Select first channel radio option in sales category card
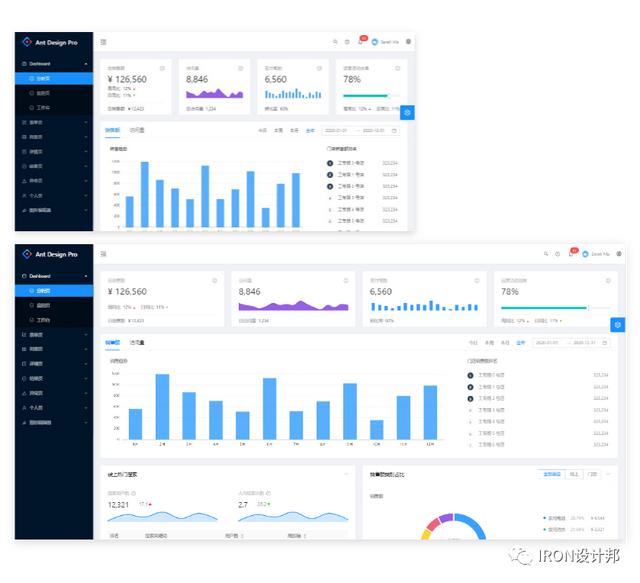Screen dimensions: 640x583 tap(552, 474)
